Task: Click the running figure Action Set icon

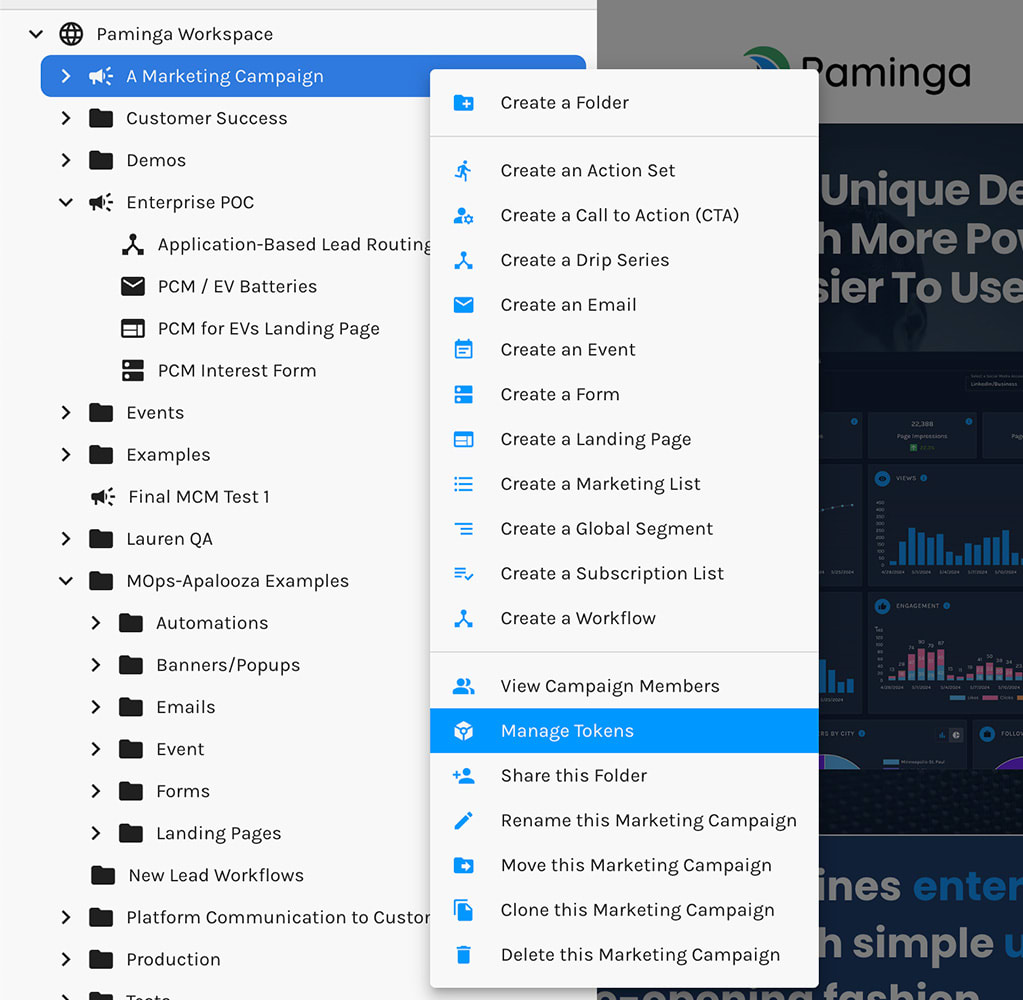Action: [x=463, y=171]
